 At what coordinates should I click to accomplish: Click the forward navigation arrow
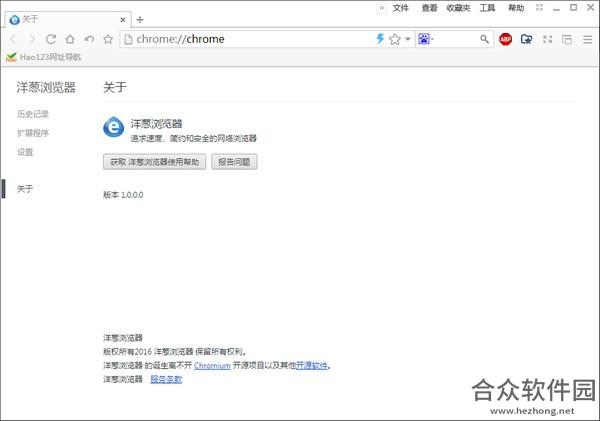(x=32, y=39)
